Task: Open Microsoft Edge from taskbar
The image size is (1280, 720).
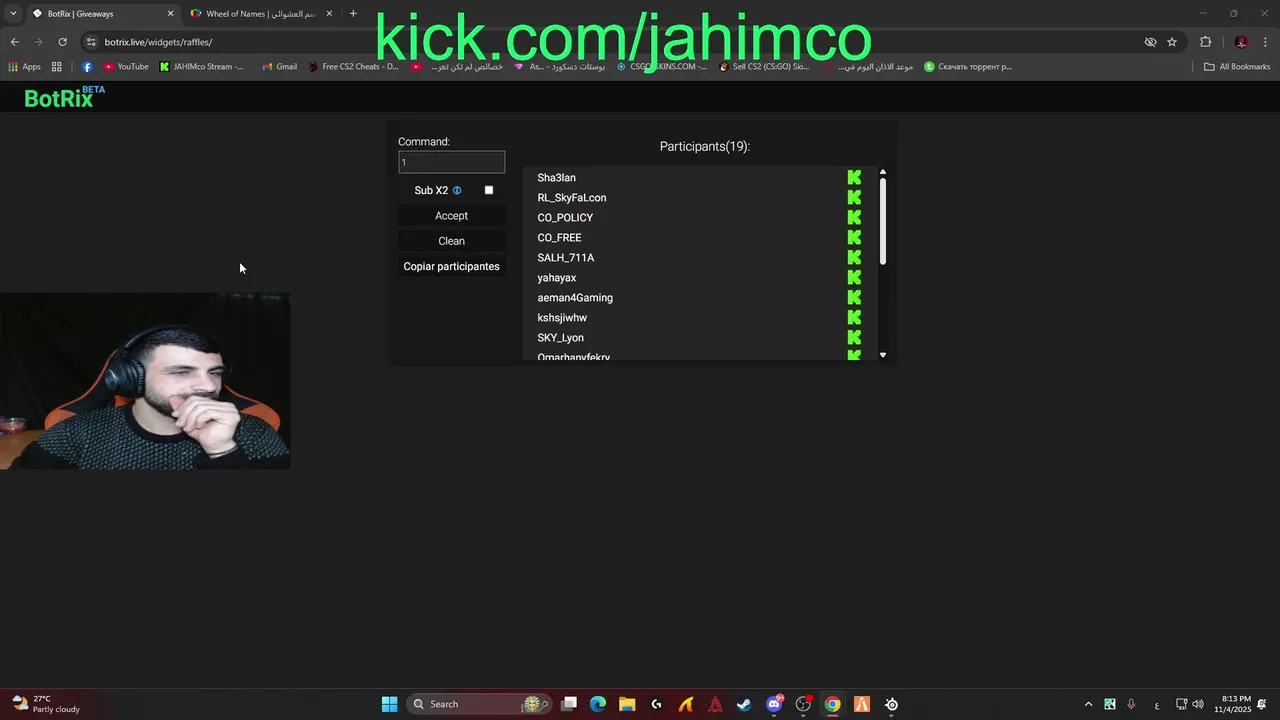Action: (598, 704)
